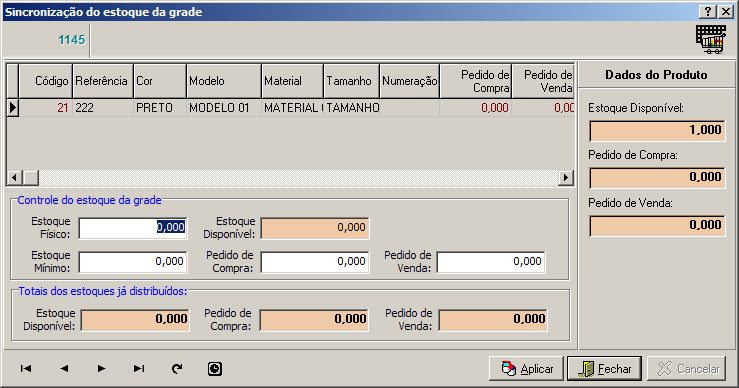Image resolution: width=739 pixels, height=388 pixels.
Task: Click the Estoque Mínimo input field
Action: [x=133, y=262]
